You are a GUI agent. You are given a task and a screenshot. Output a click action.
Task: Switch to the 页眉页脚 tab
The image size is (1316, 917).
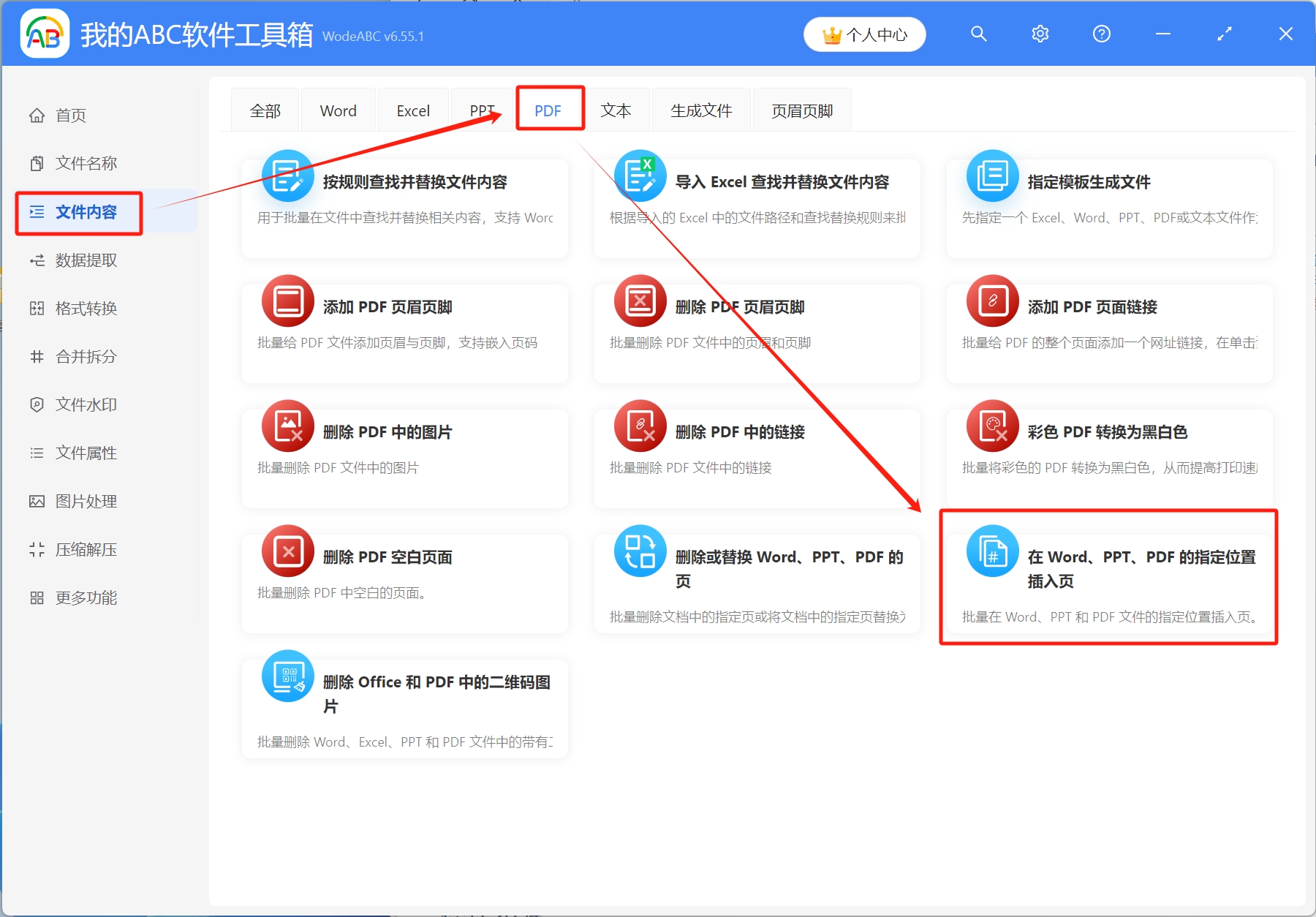tap(801, 110)
